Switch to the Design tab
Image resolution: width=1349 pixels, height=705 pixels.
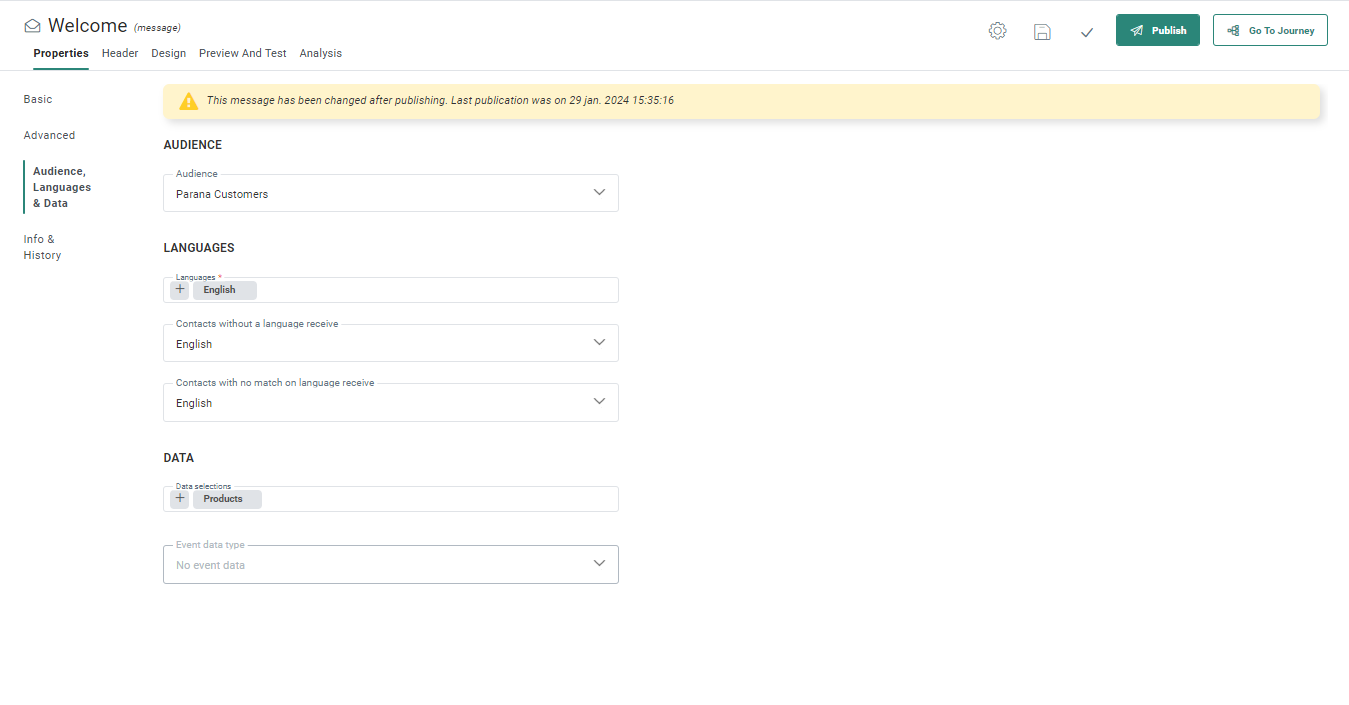[169, 53]
